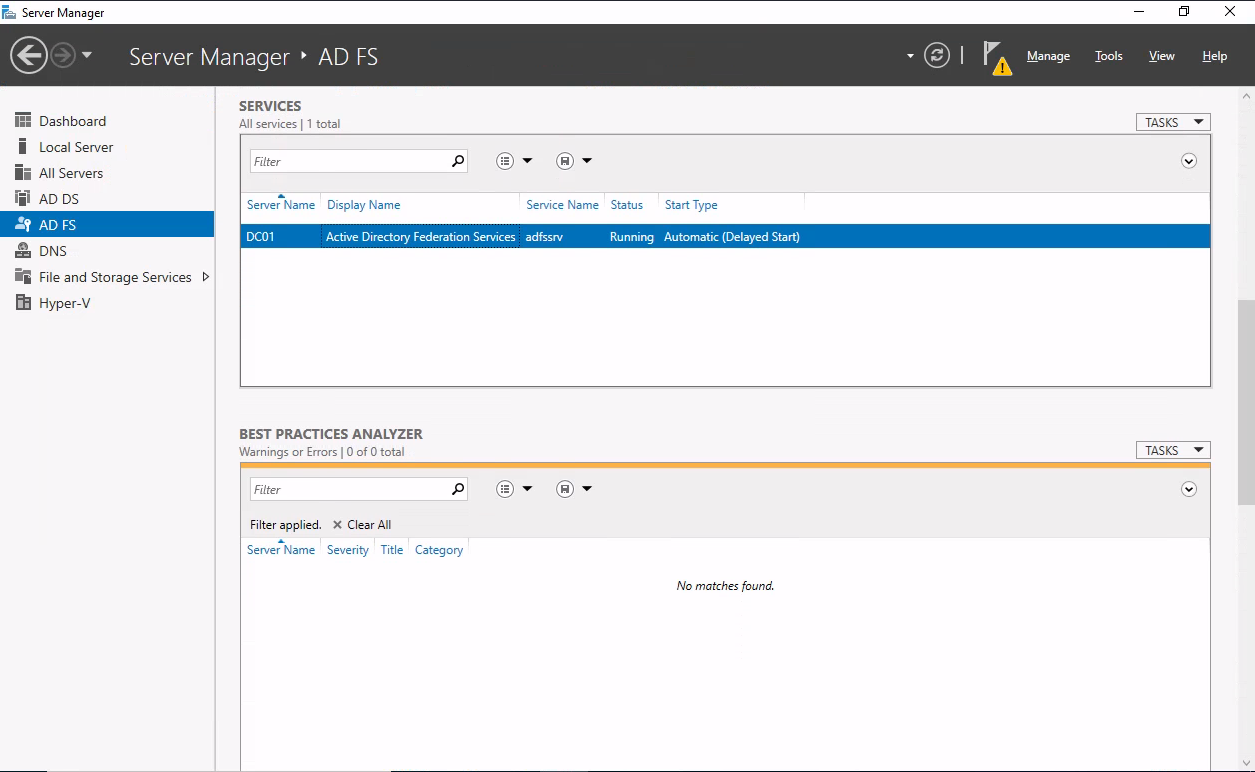Viewport: 1255px width, 772px height.
Task: Expand File and Storage Services arrow
Action: [x=206, y=277]
